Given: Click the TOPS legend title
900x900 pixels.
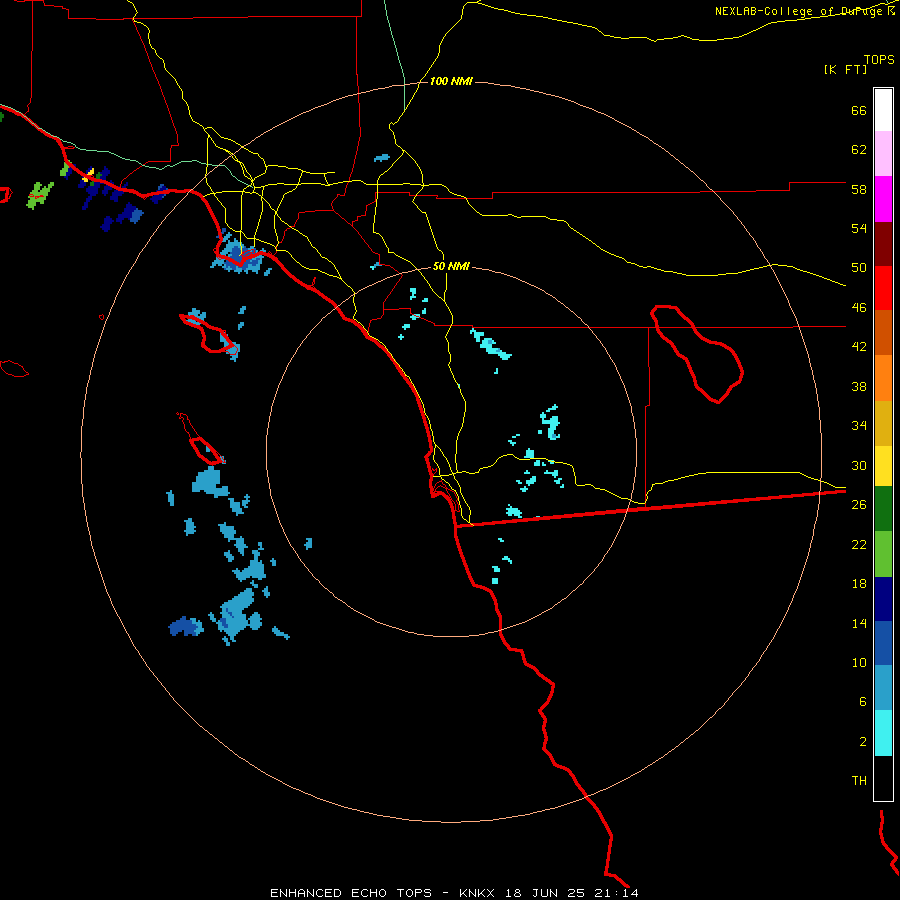Looking at the screenshot, I should point(879,60).
